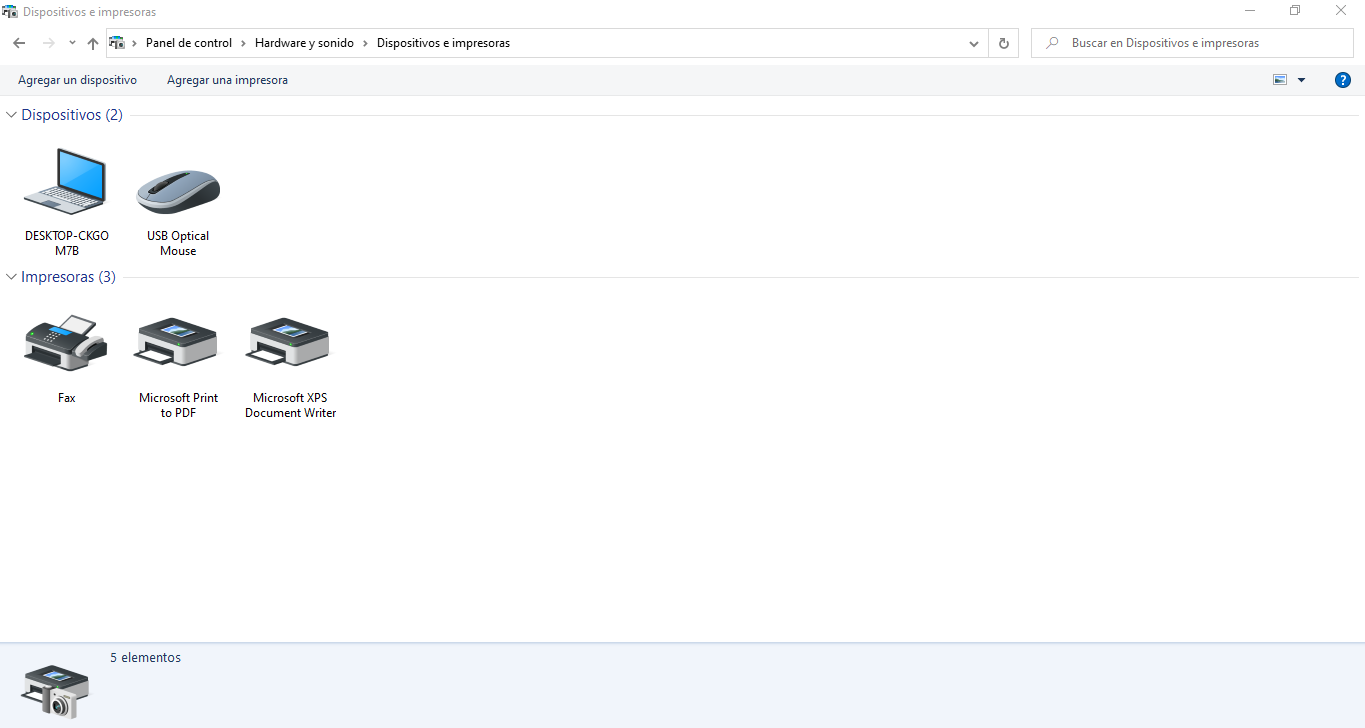Expand the address bar history dropdown

pyautogui.click(x=974, y=43)
